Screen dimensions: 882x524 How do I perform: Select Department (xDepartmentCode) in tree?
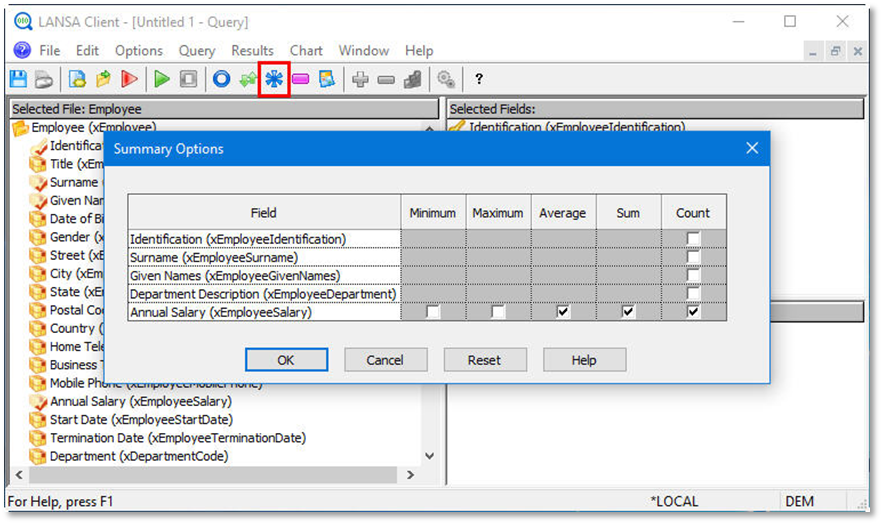coord(139,457)
